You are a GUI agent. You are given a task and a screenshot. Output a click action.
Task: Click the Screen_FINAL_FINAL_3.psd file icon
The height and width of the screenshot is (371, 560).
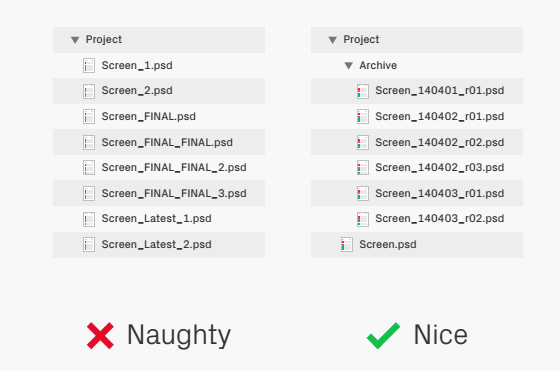tap(89, 194)
